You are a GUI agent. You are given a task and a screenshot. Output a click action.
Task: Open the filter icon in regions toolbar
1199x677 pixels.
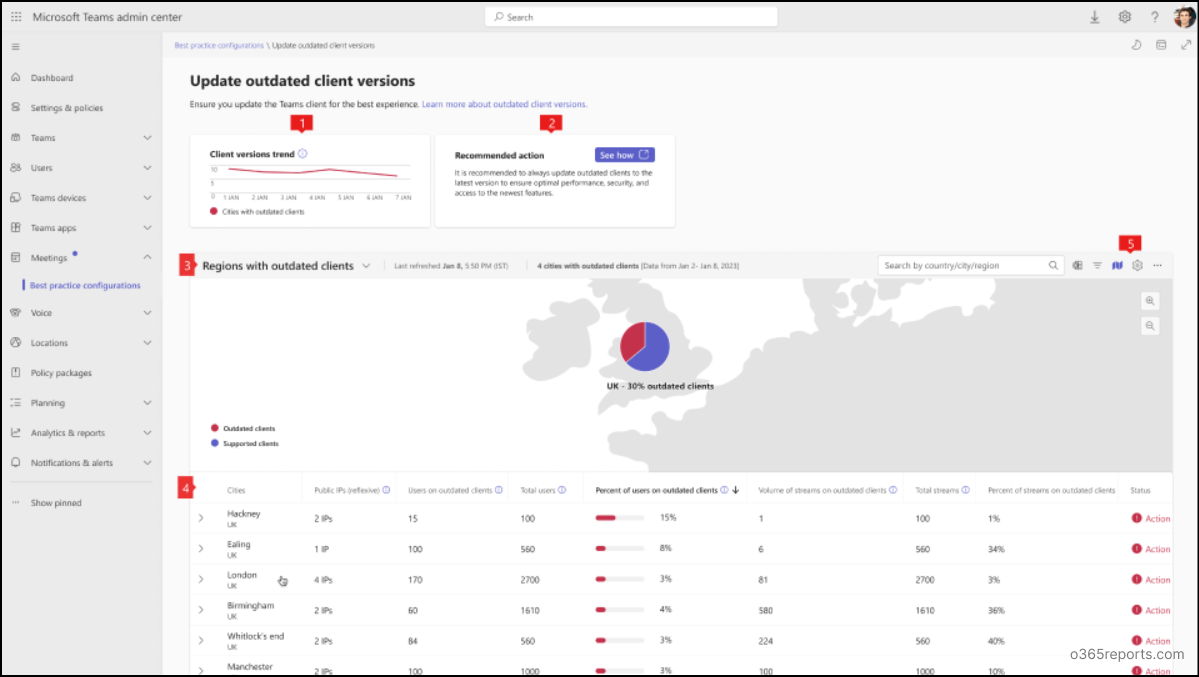(1097, 265)
